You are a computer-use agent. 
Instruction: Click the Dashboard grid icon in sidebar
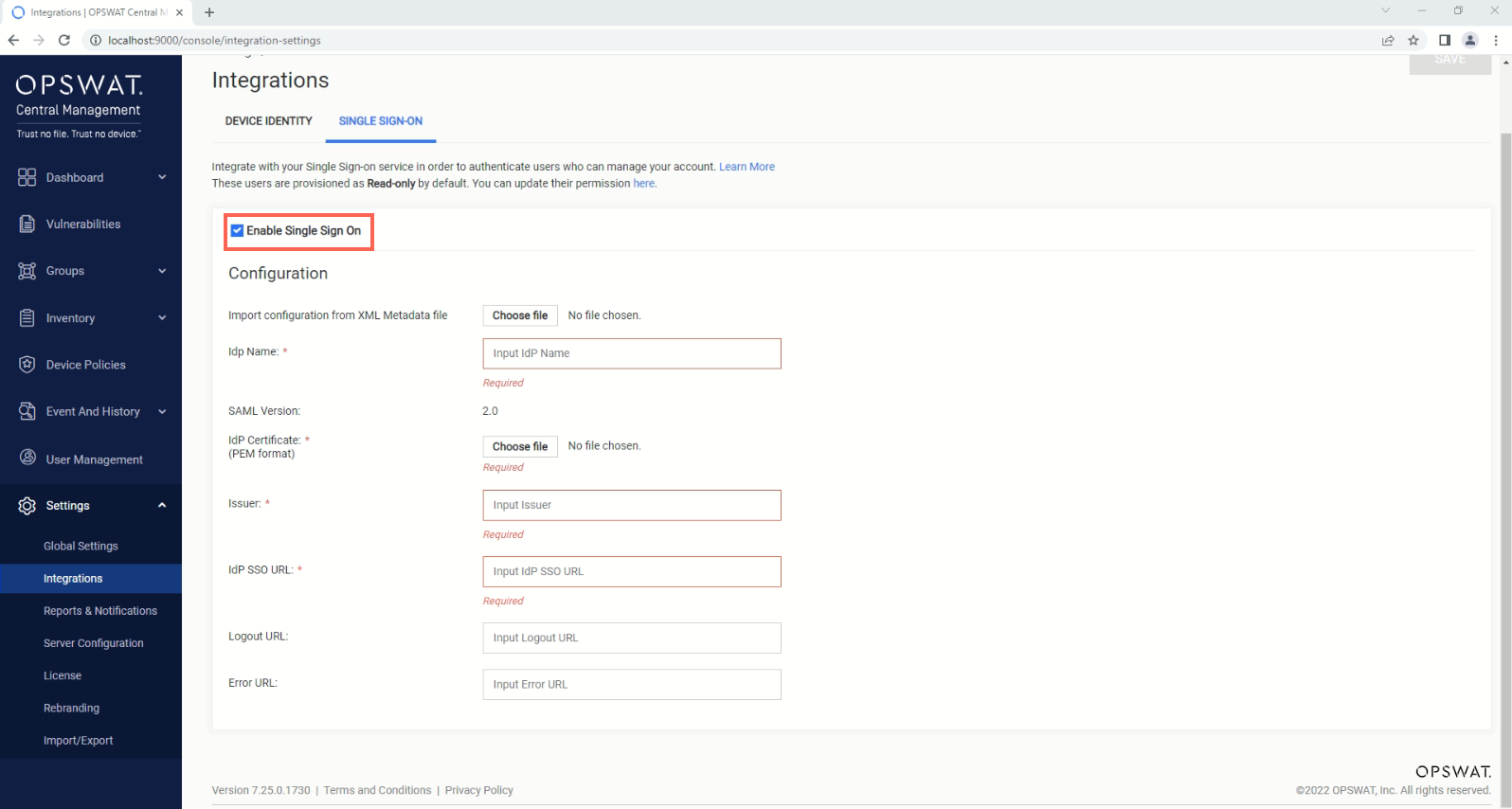[27, 177]
